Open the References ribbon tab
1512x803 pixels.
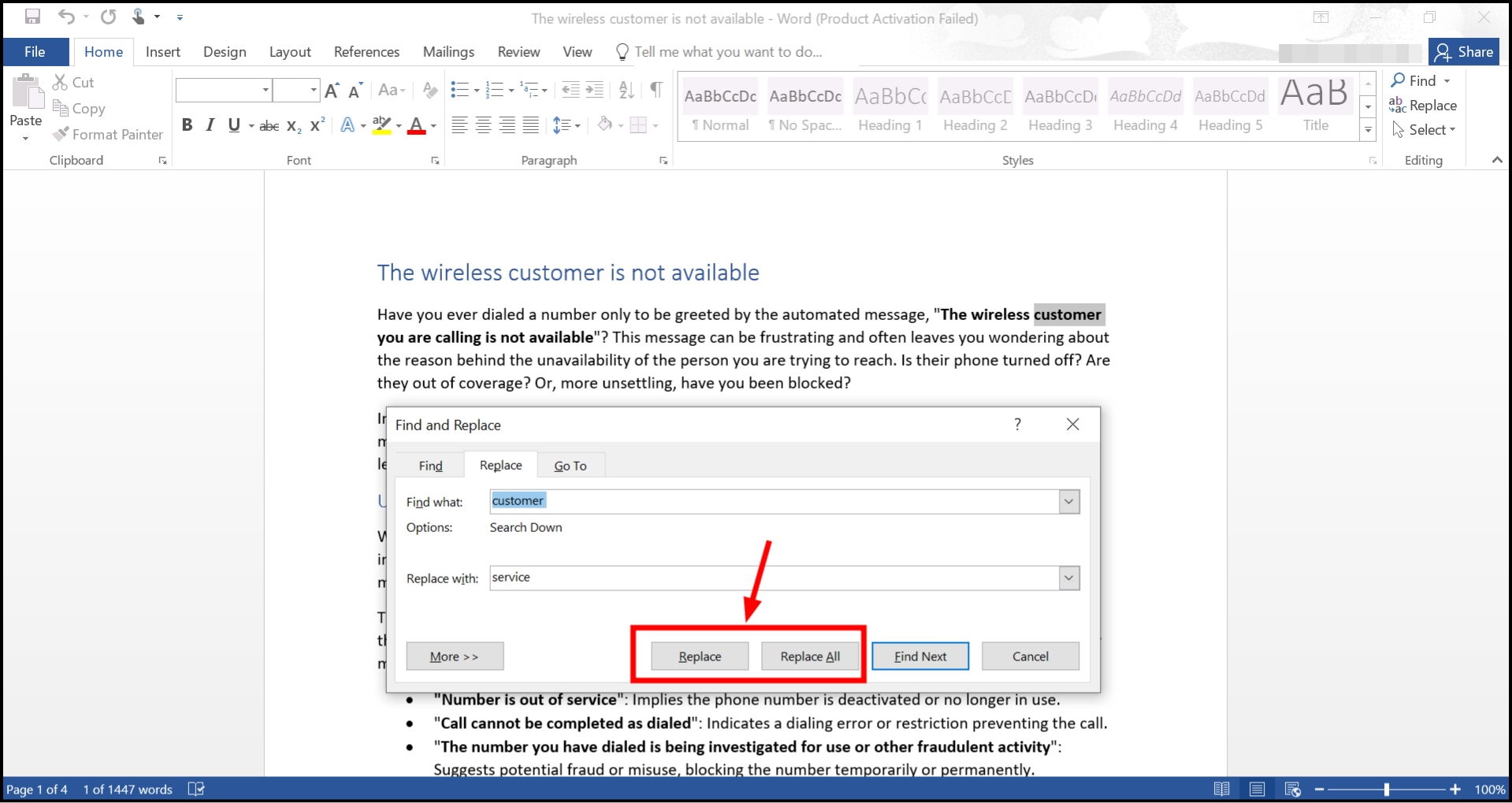click(366, 52)
